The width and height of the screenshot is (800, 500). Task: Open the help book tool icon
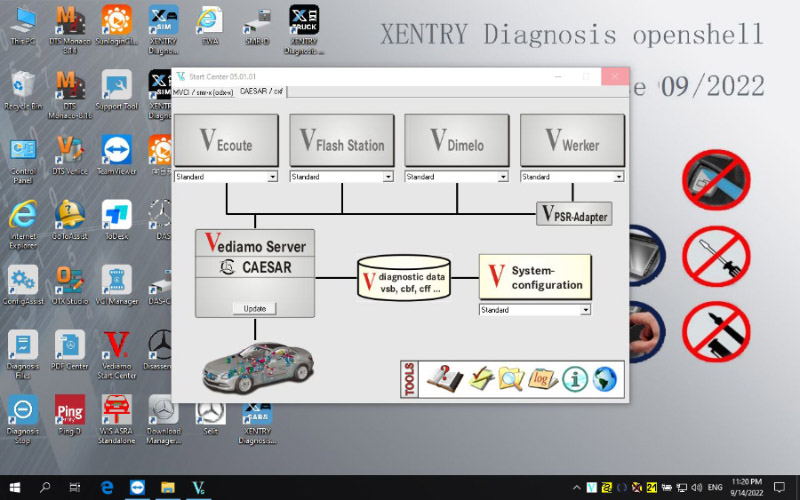[x=444, y=379]
